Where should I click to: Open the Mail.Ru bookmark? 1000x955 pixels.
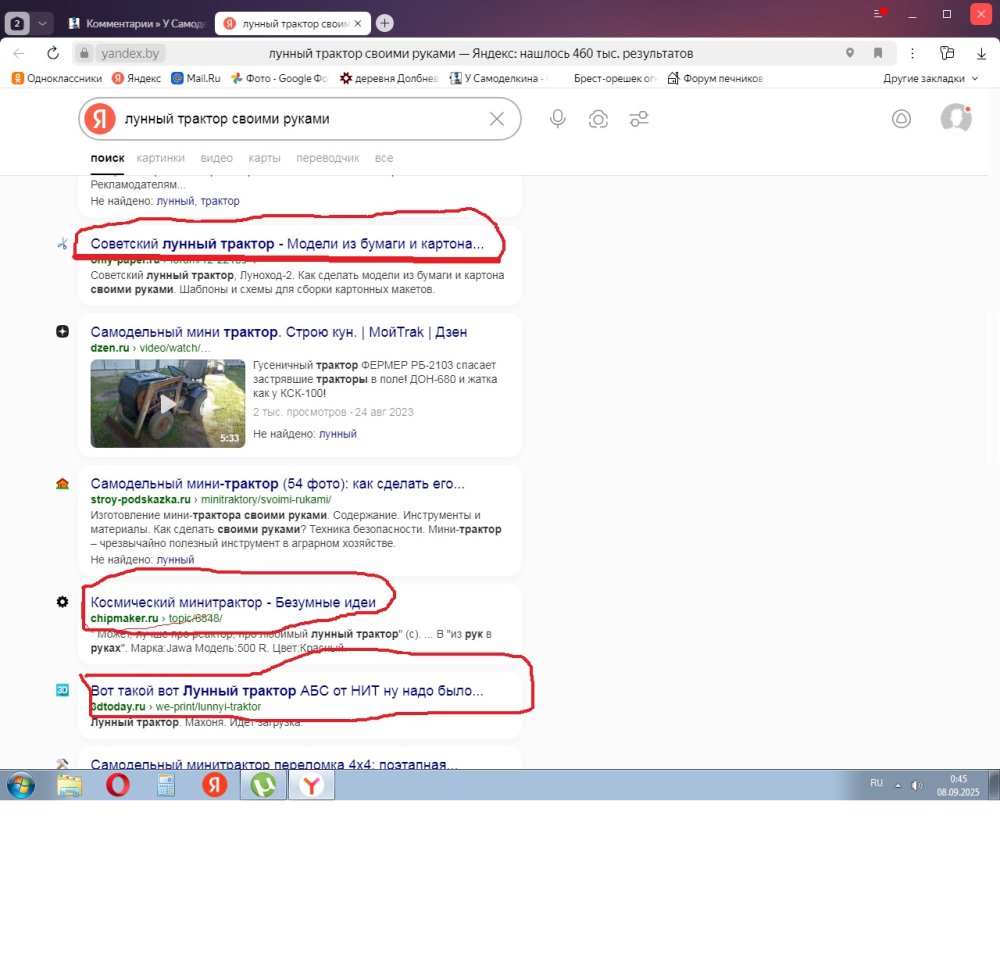click(x=196, y=78)
